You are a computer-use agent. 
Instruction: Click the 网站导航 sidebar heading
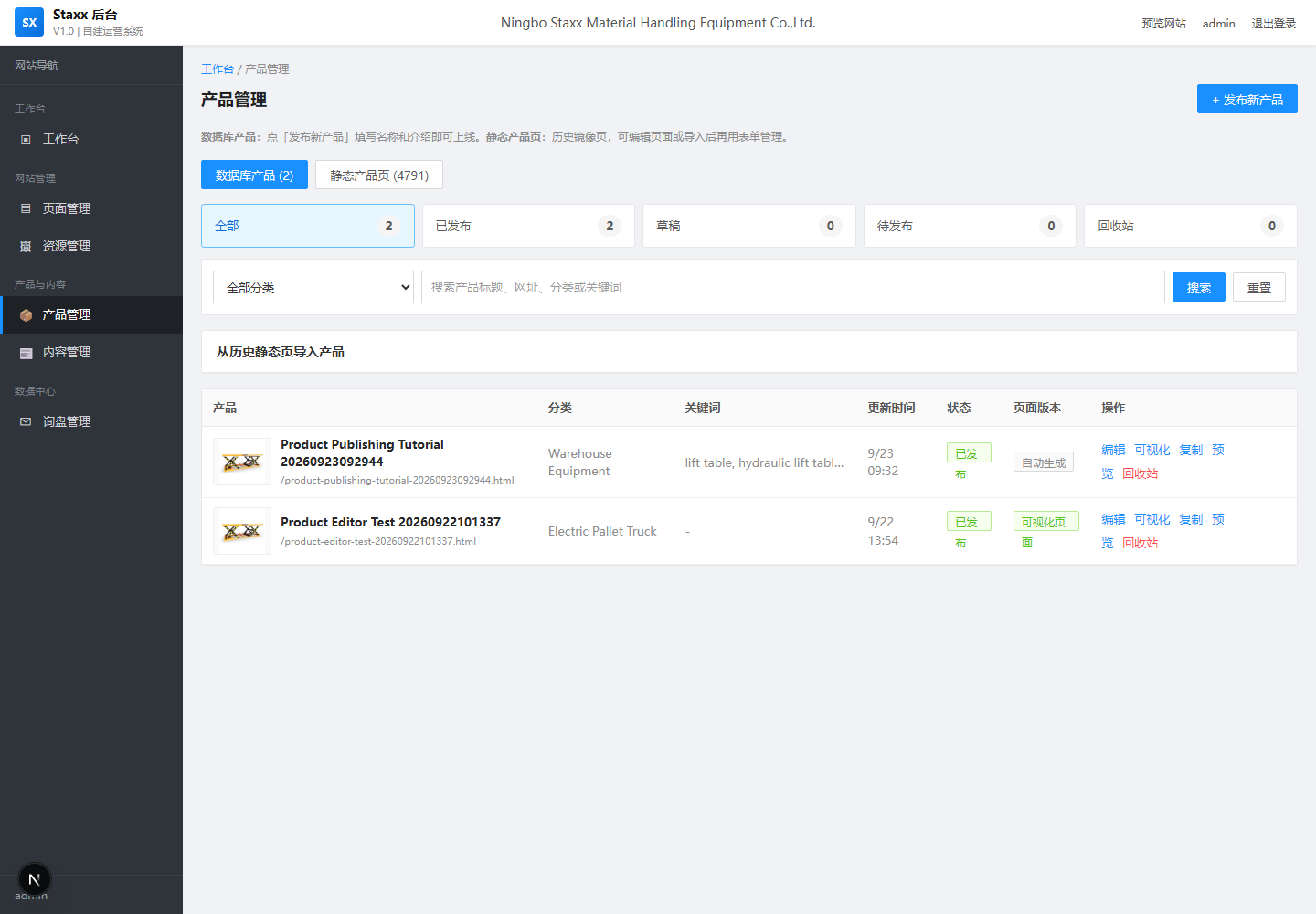click(37, 65)
